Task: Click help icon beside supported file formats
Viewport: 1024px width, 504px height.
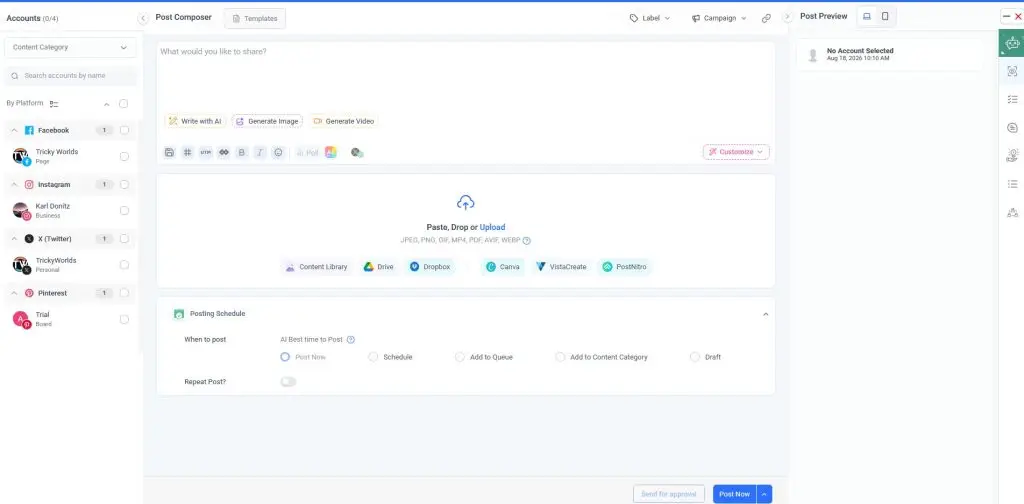Action: (x=526, y=240)
